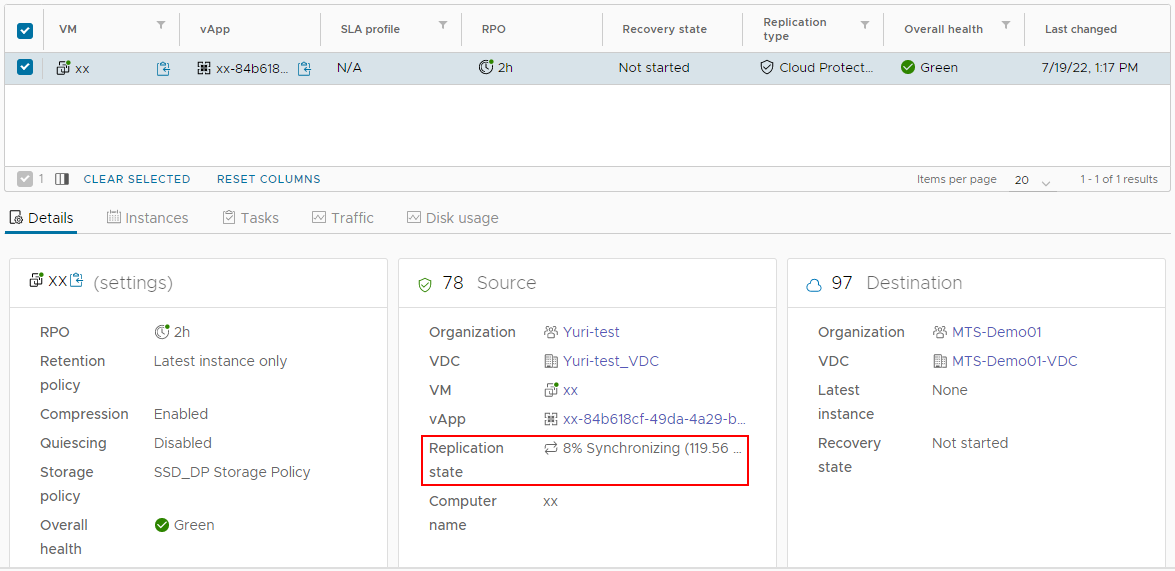1175x571 pixels.
Task: Open the VM column filter
Action: [161, 25]
